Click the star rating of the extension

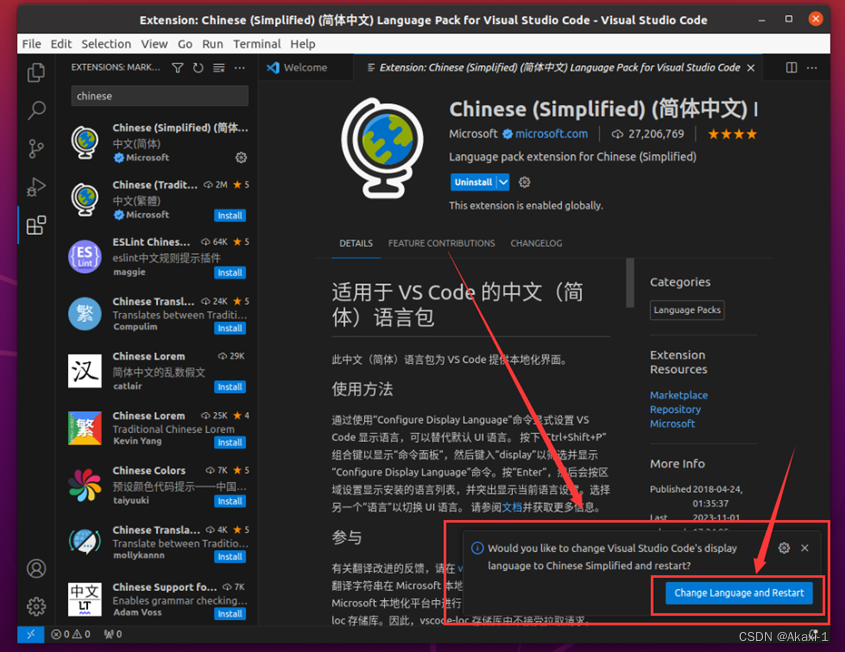click(732, 134)
